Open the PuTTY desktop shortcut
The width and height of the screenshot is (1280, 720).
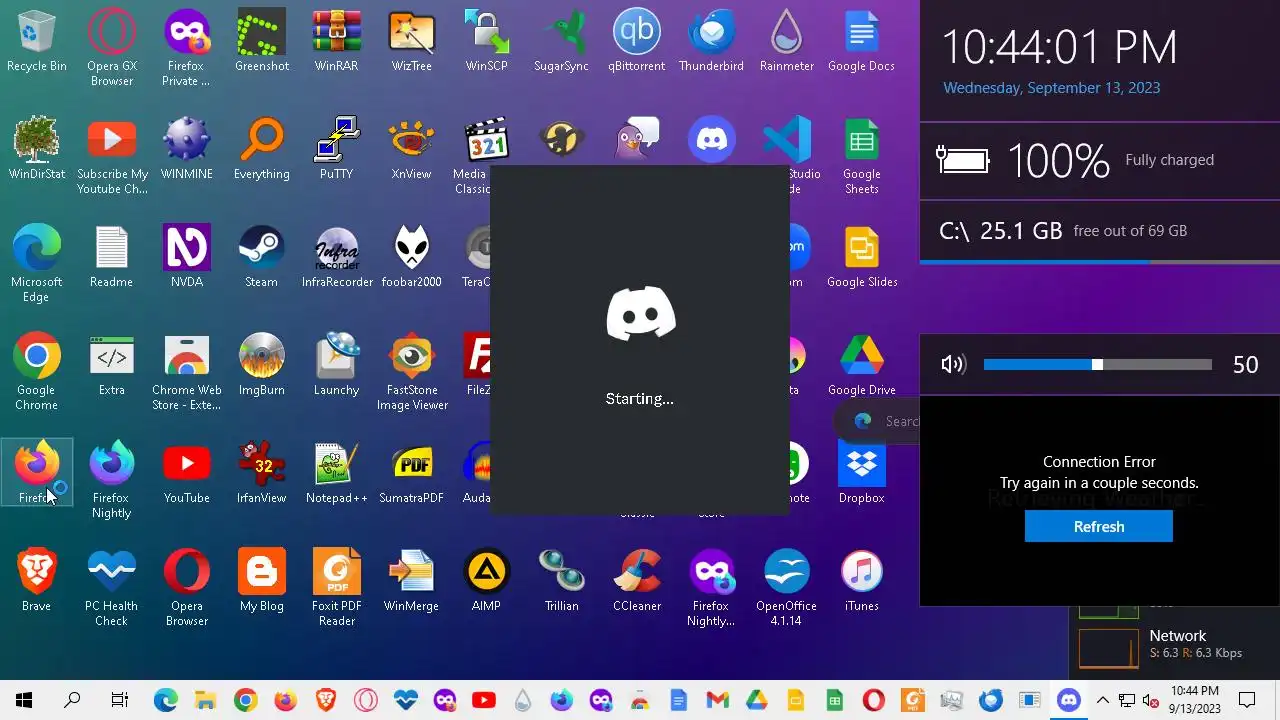click(336, 150)
